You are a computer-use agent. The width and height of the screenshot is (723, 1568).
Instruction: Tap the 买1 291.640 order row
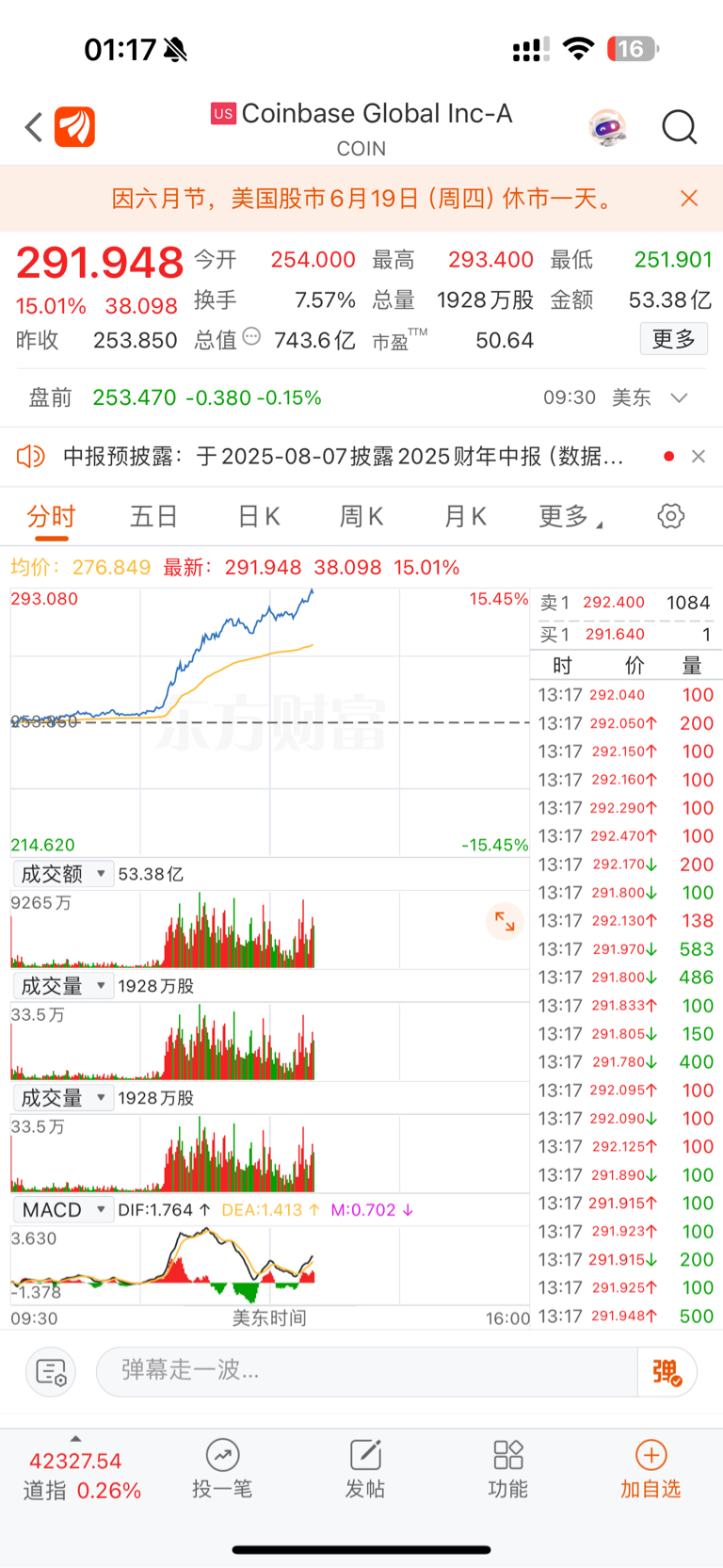coord(626,635)
